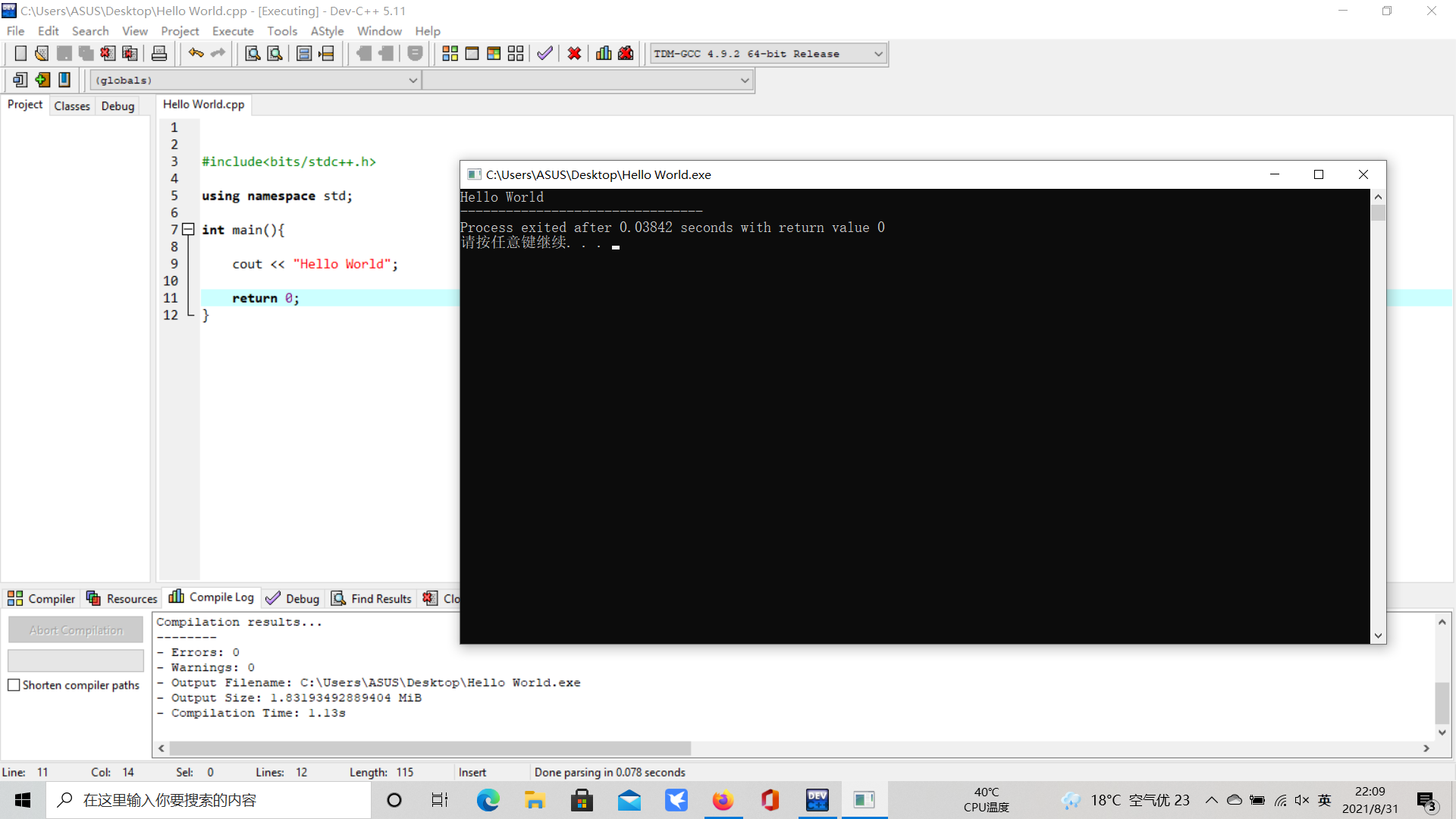Click the Find magnifier toolbar icon
The image size is (1456, 819).
253,54
